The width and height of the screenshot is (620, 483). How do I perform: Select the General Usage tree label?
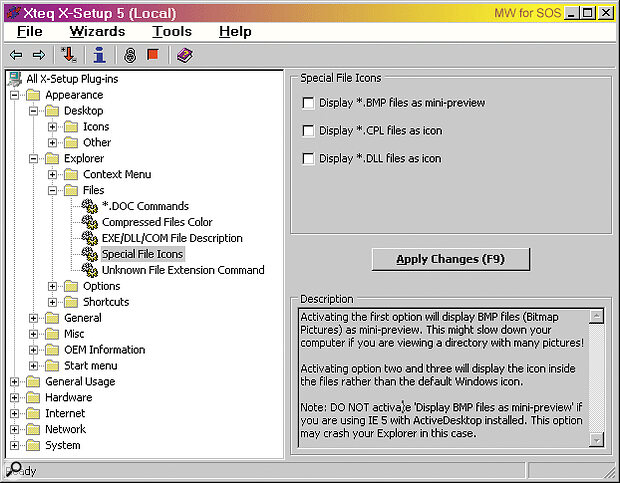click(x=80, y=382)
